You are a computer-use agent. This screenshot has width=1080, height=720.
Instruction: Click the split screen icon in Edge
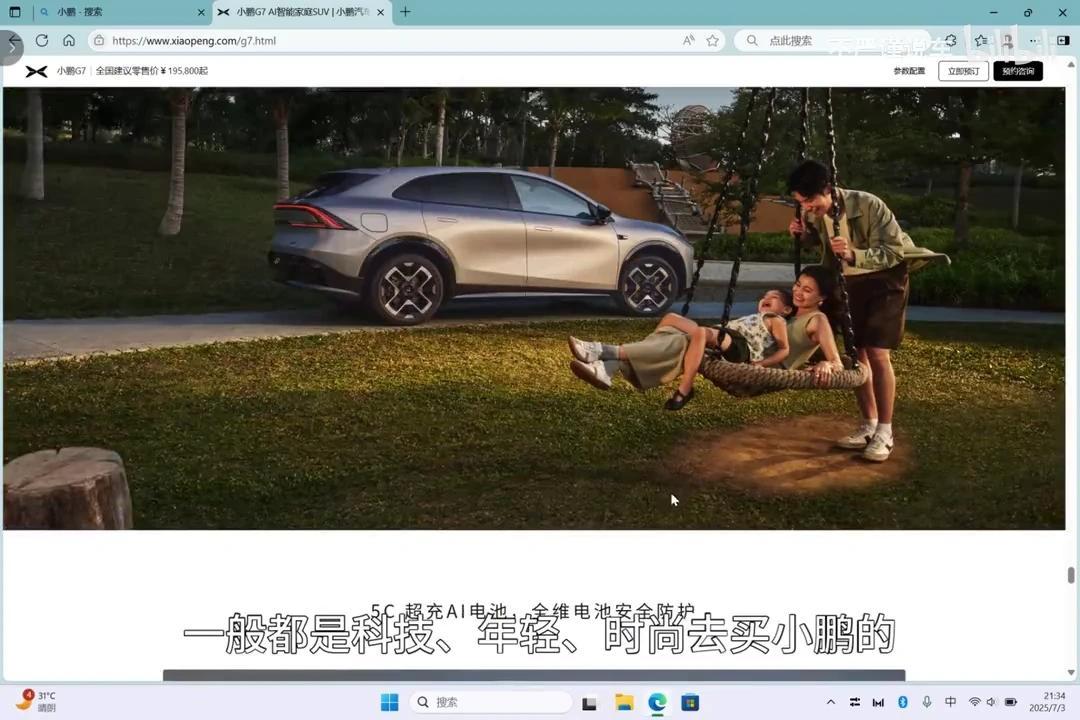(x=1062, y=41)
